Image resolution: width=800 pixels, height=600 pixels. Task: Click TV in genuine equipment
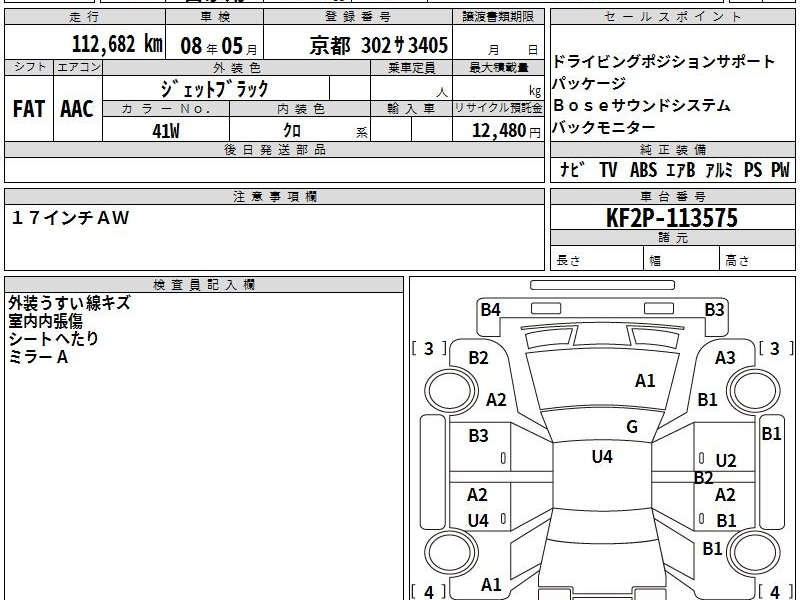(x=608, y=169)
